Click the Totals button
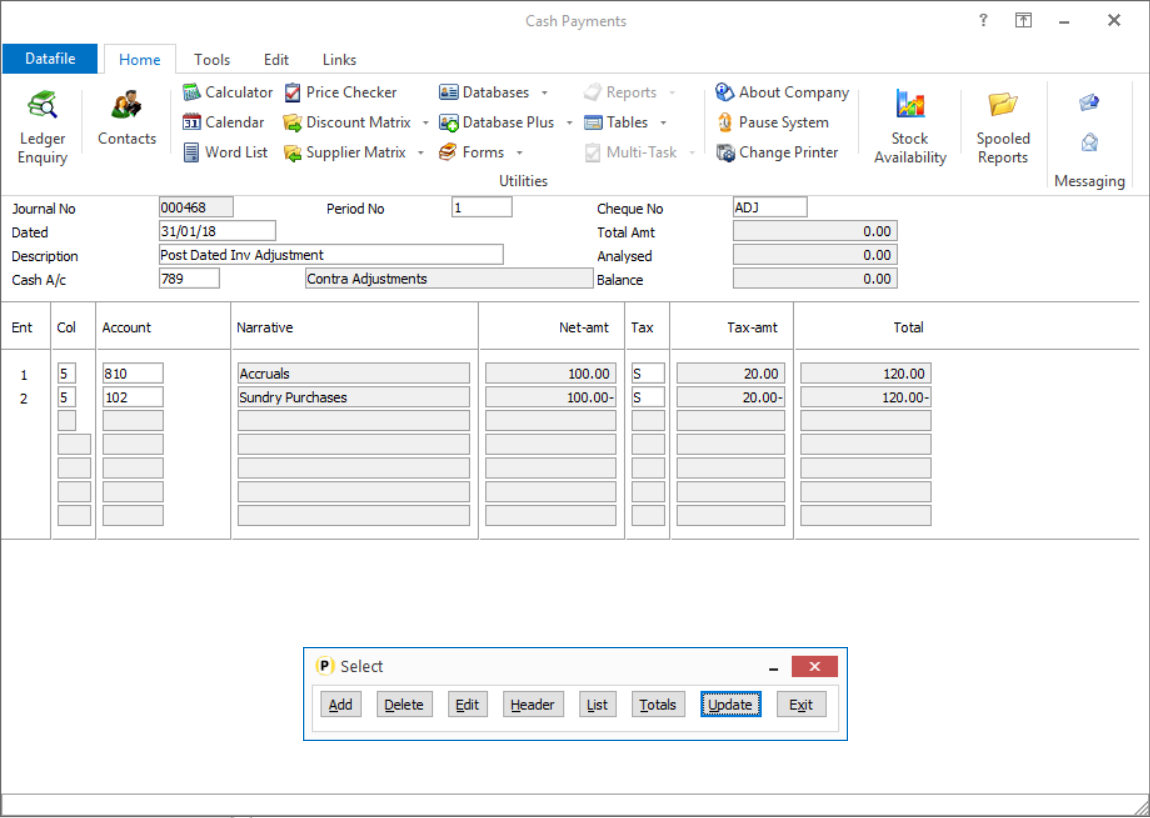Image resolution: width=1150 pixels, height=818 pixels. (x=658, y=704)
